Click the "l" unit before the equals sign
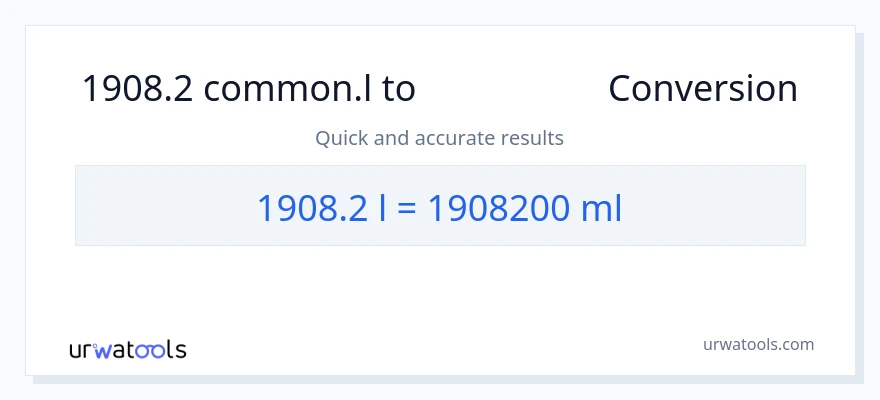The image size is (880, 400). (386, 207)
